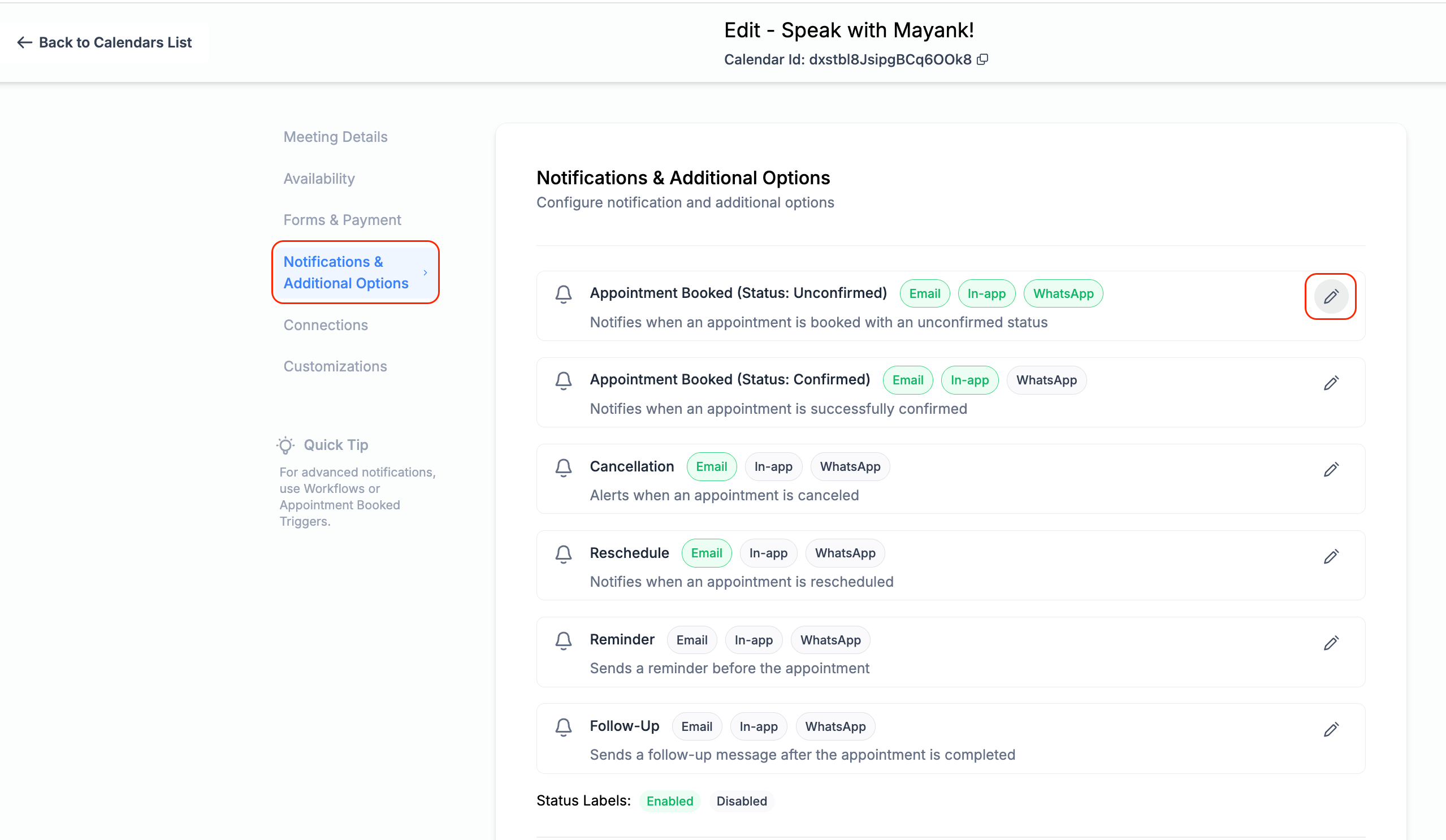Open the Customizations section
Screen dimensions: 1446x840
point(335,366)
